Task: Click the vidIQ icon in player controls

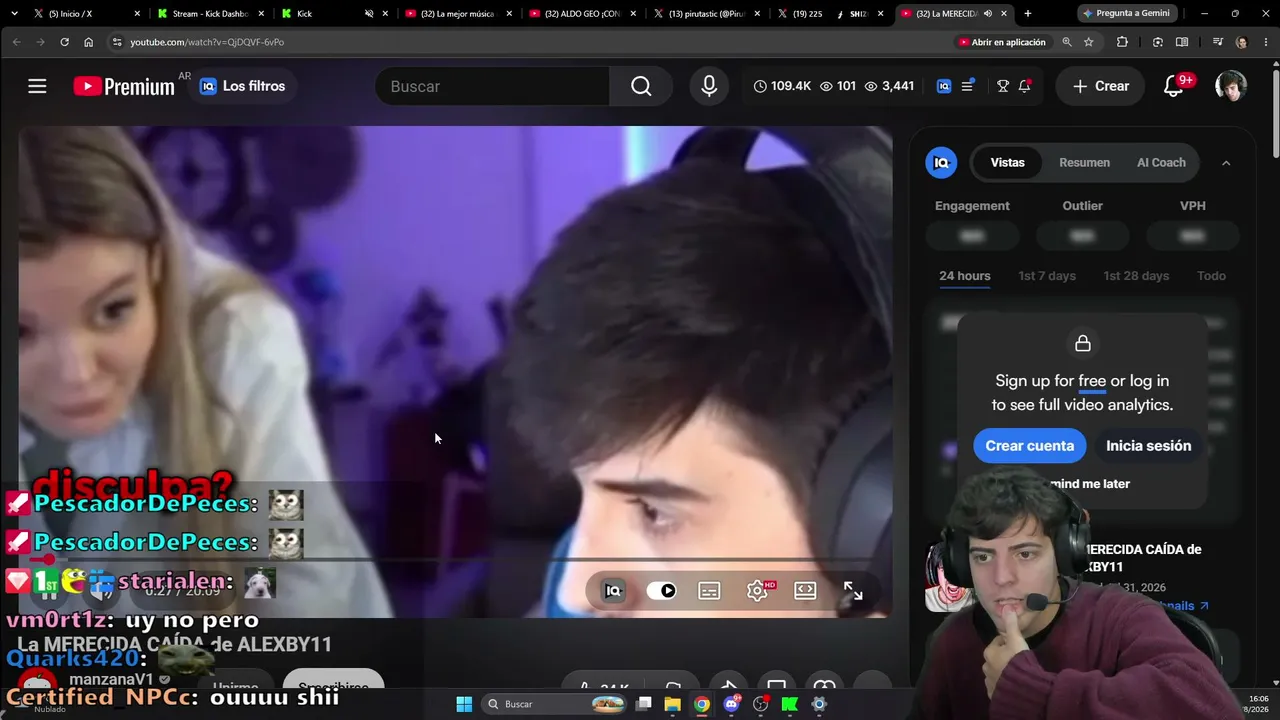Action: pyautogui.click(x=613, y=591)
